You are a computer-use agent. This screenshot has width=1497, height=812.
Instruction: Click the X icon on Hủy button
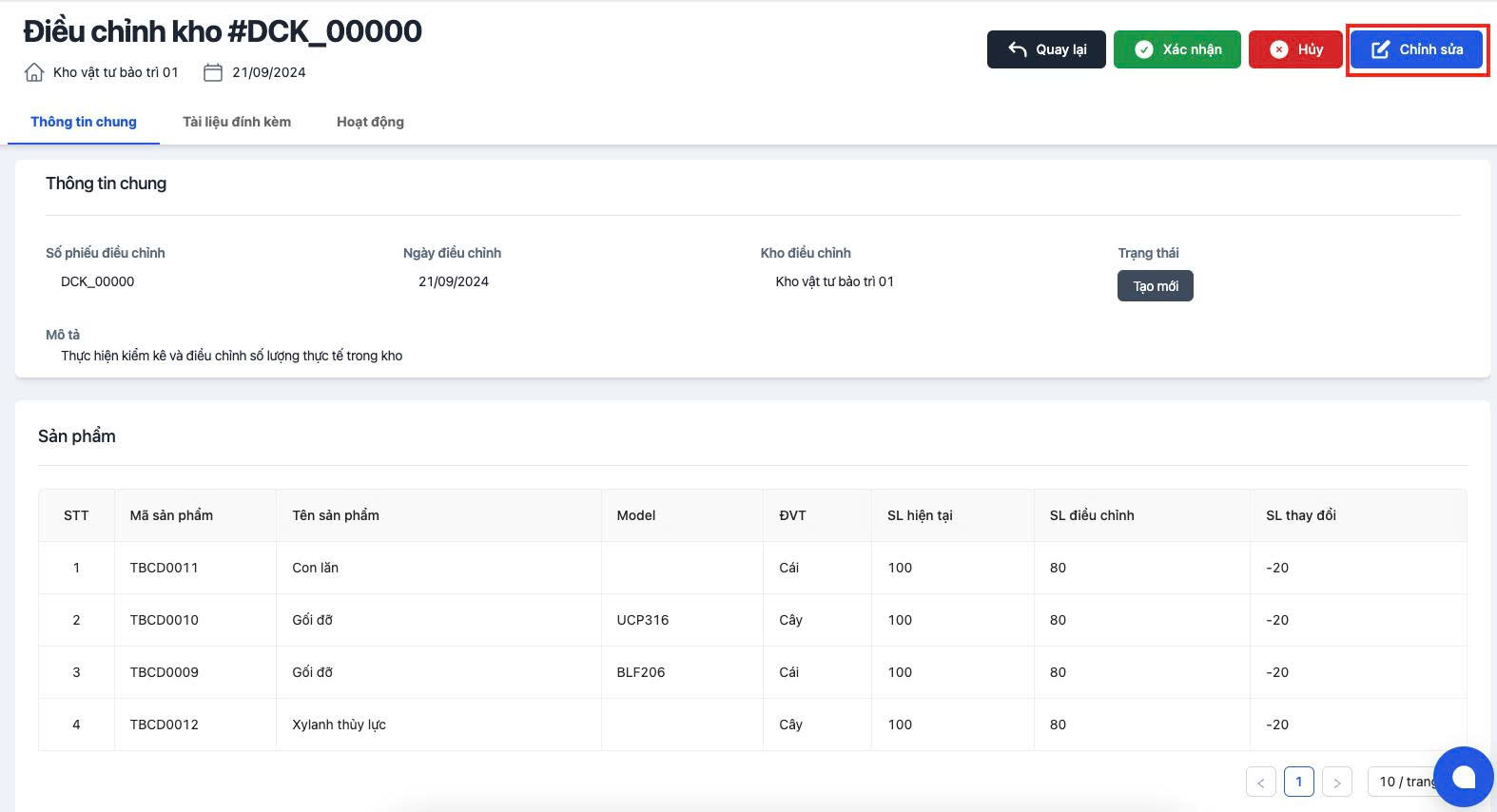pyautogui.click(x=1279, y=49)
